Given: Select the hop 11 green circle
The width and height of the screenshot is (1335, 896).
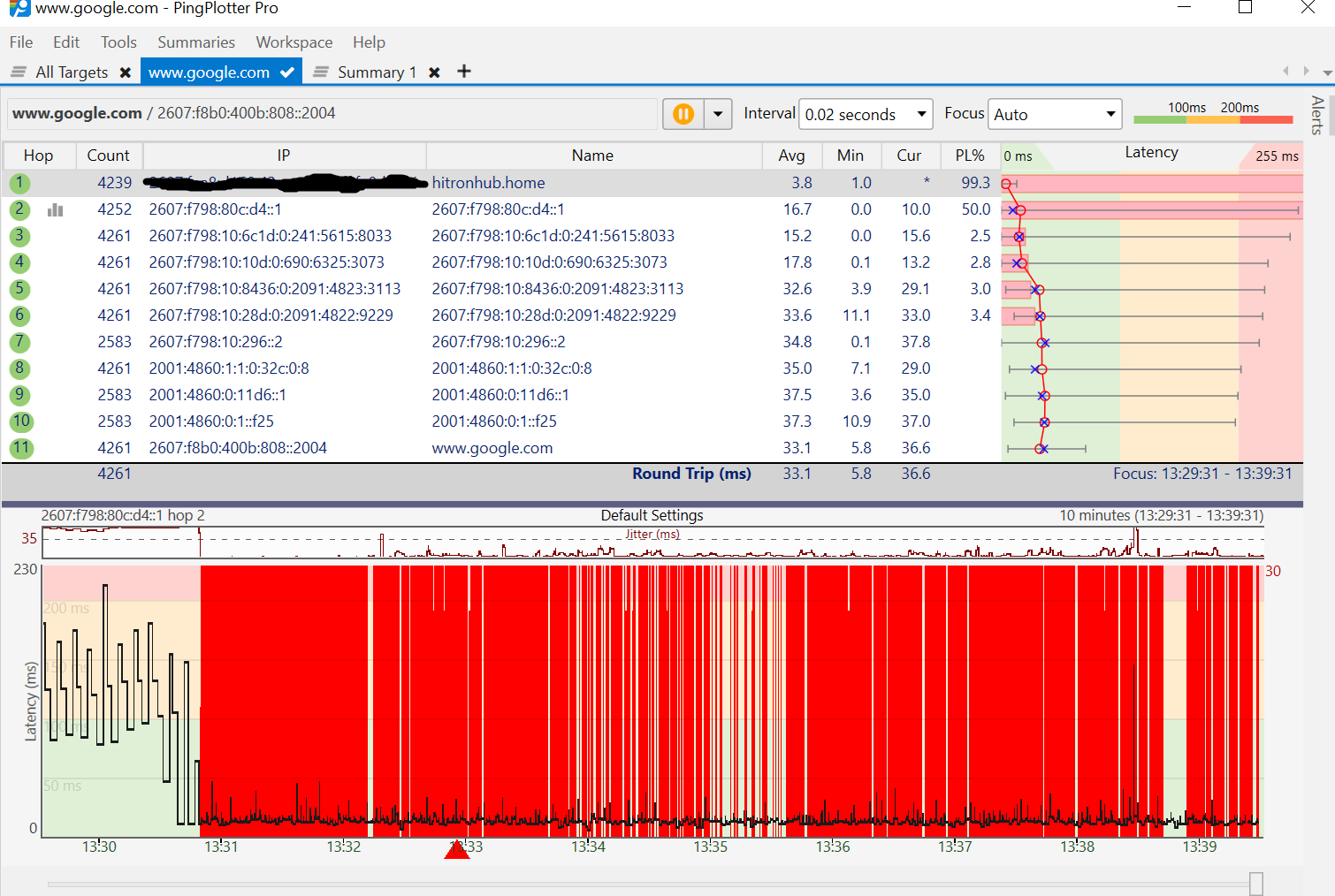Looking at the screenshot, I should click(21, 448).
